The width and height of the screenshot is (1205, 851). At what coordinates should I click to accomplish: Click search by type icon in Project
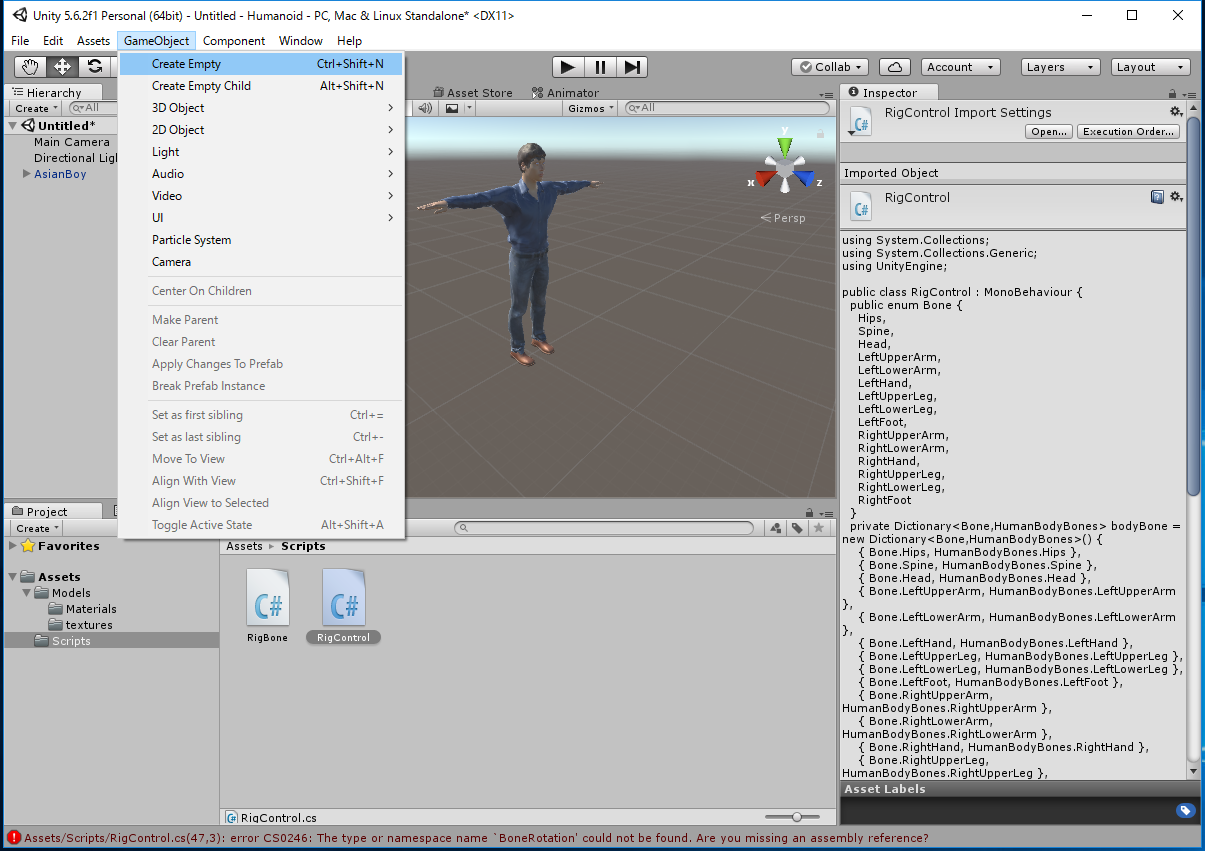click(x=776, y=528)
